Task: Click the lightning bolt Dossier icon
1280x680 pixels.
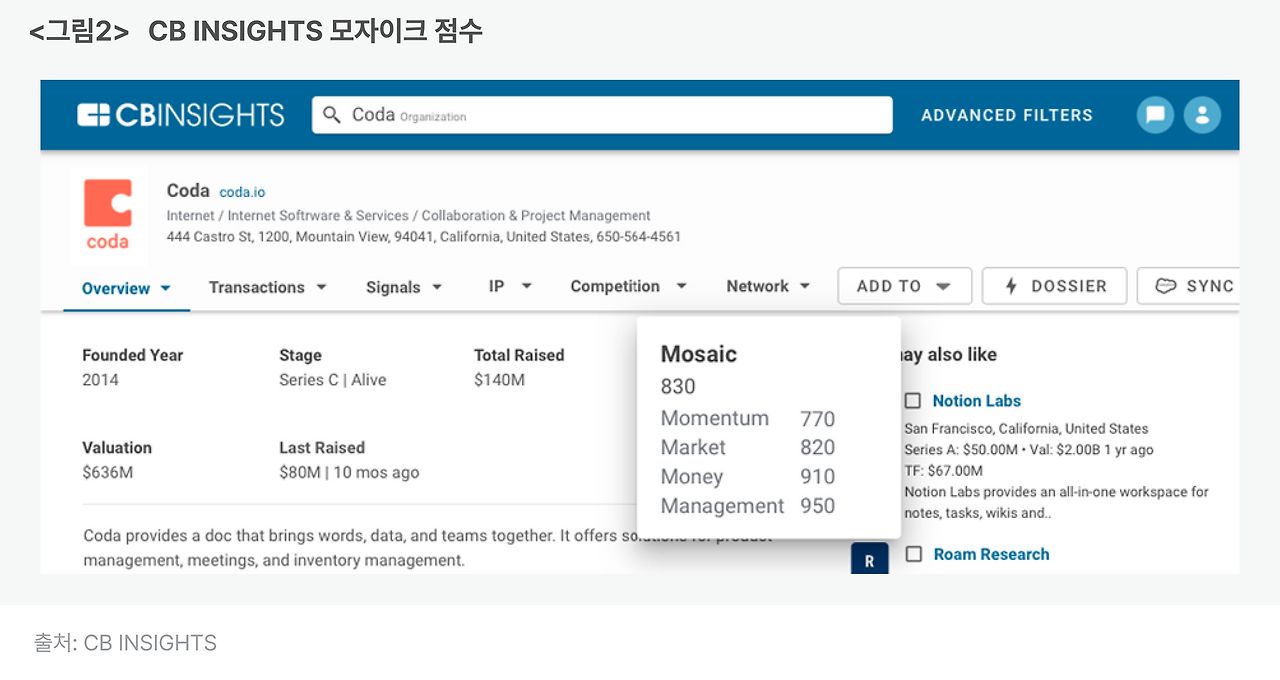Action: (x=1011, y=286)
